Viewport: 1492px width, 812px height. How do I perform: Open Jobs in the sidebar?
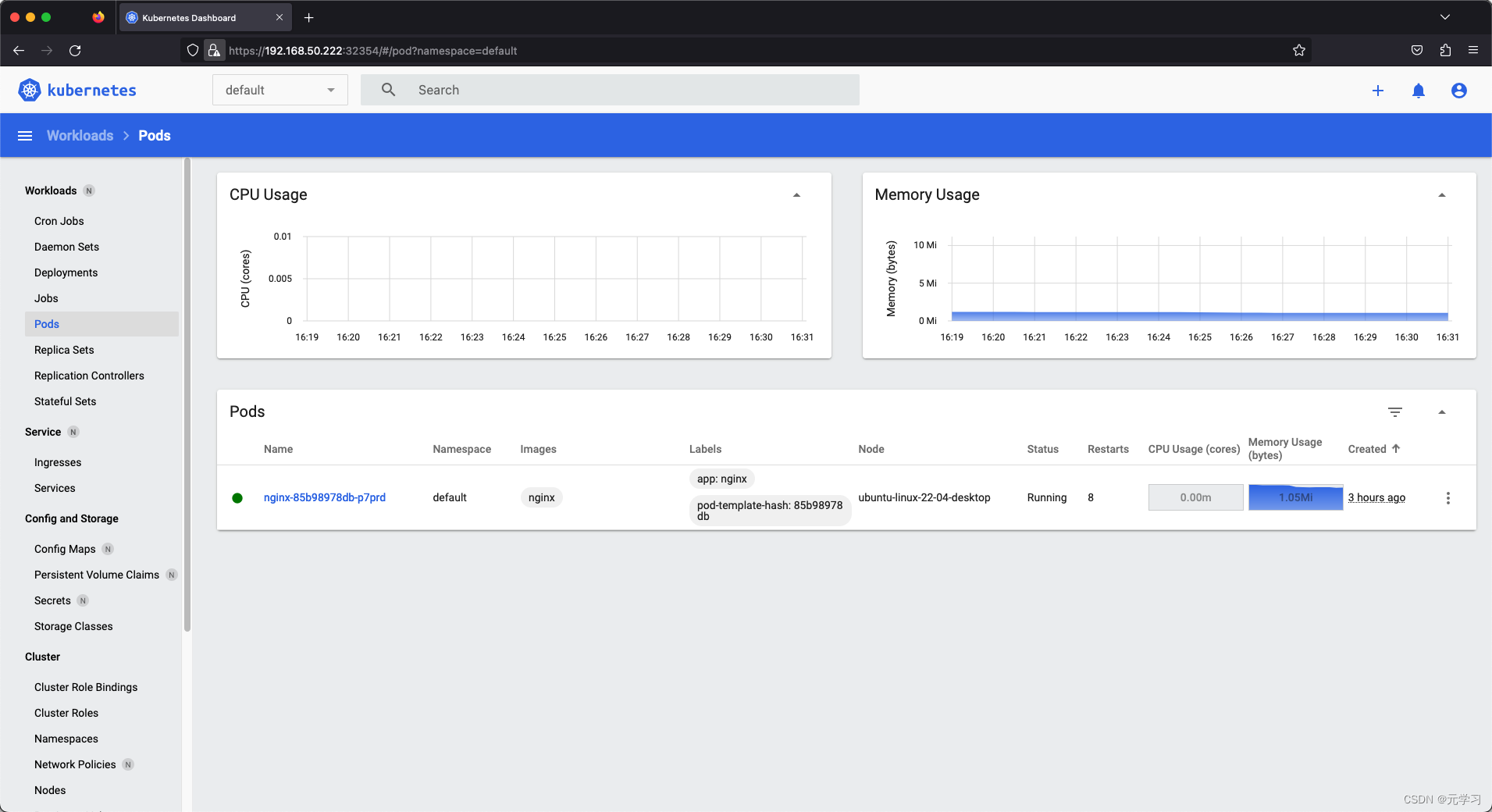point(46,298)
